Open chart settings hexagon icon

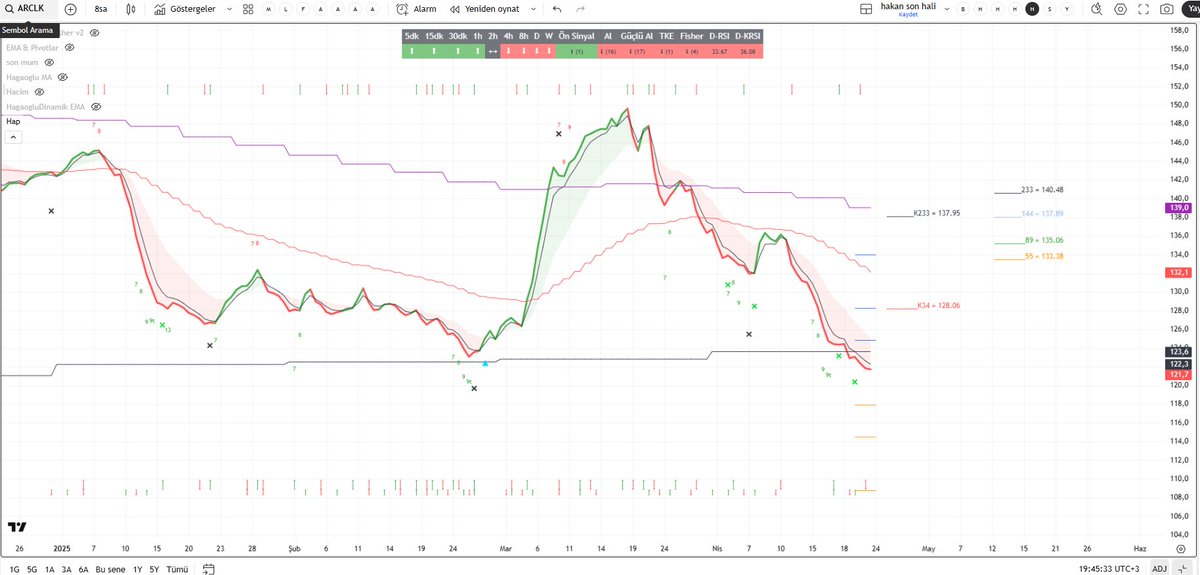tap(1120, 9)
